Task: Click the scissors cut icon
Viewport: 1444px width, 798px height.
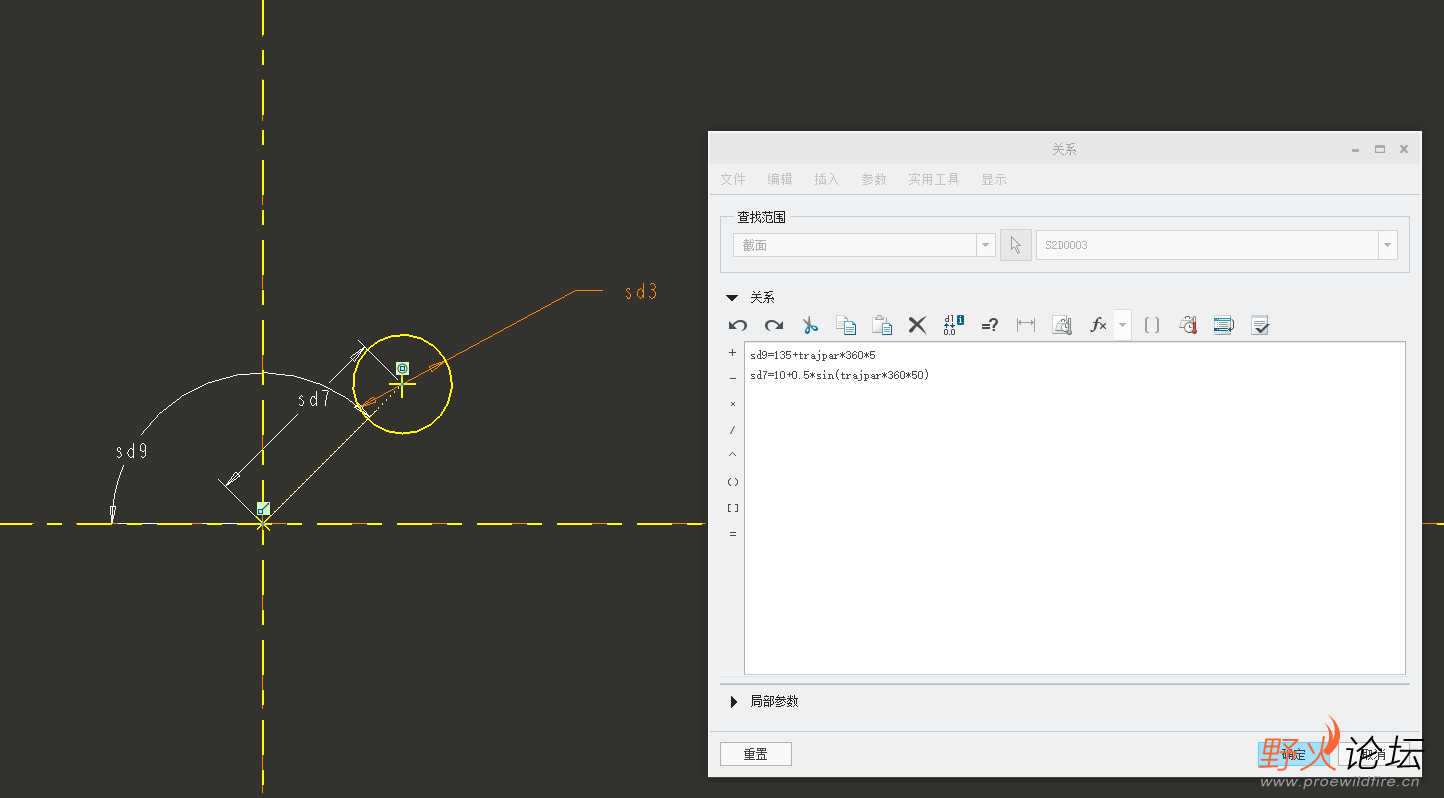Action: point(810,325)
